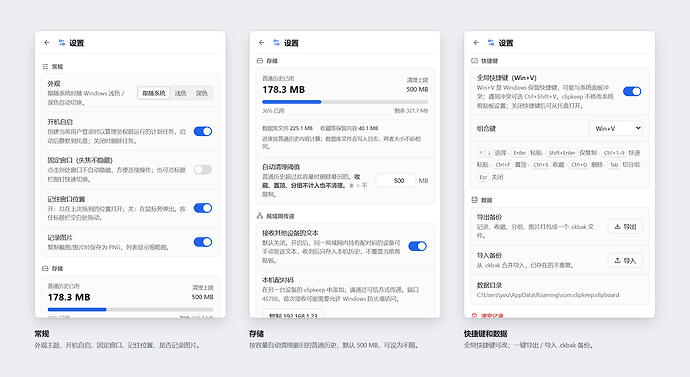Click the 500 MB limit in middle 存储 panel

pos(417,89)
